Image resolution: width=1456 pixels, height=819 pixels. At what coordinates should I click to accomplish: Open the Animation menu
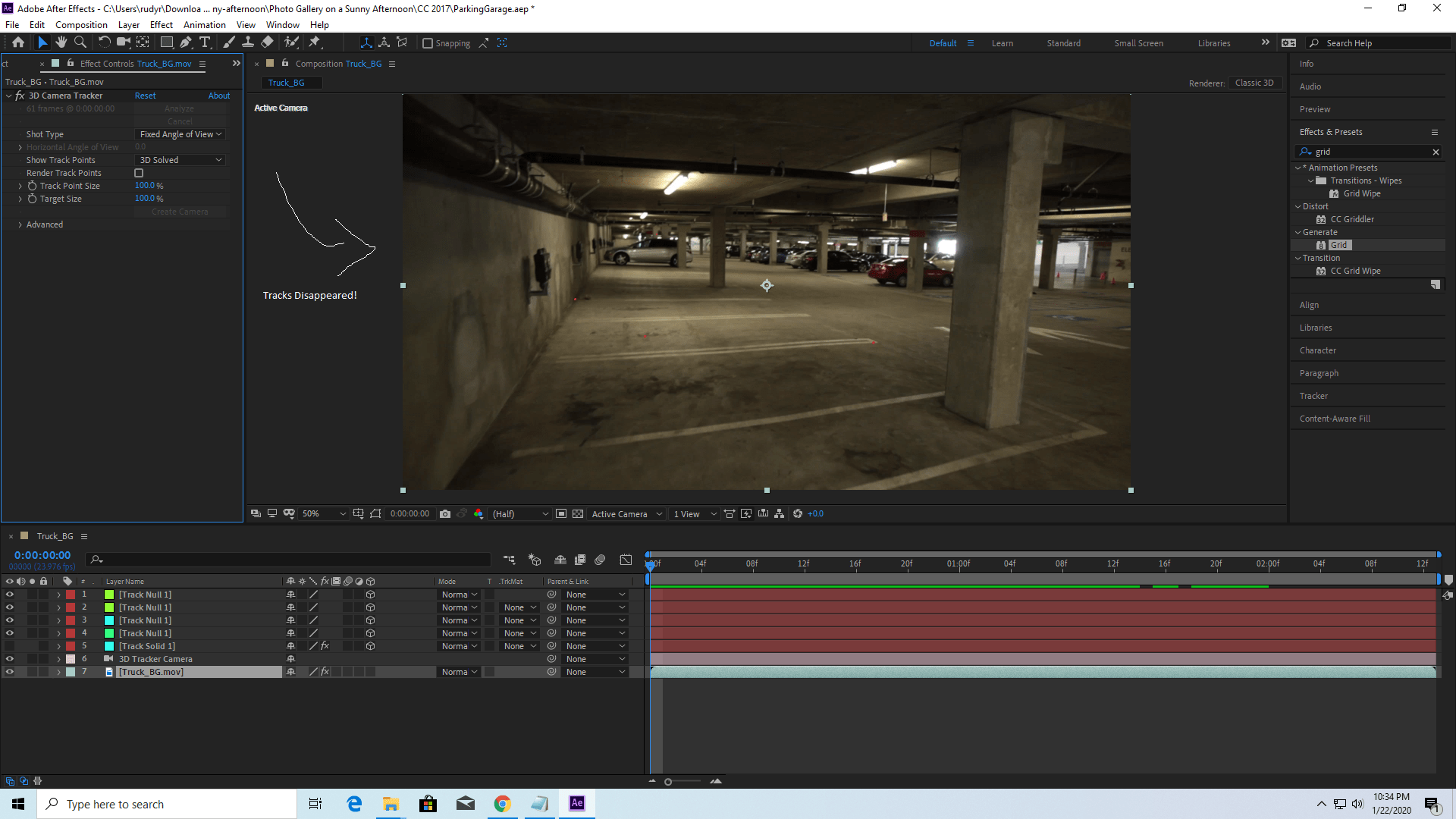click(204, 25)
